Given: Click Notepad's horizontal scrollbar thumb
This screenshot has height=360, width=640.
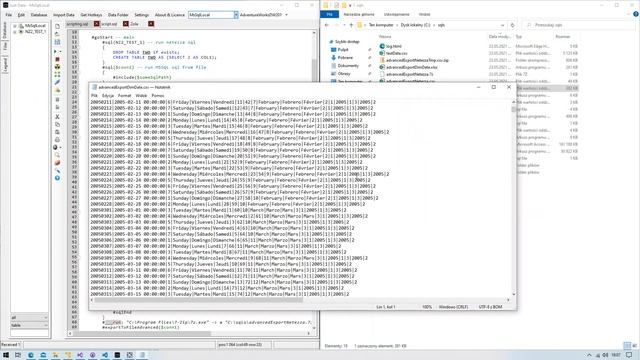Looking at the screenshot, I should [x=198, y=300].
